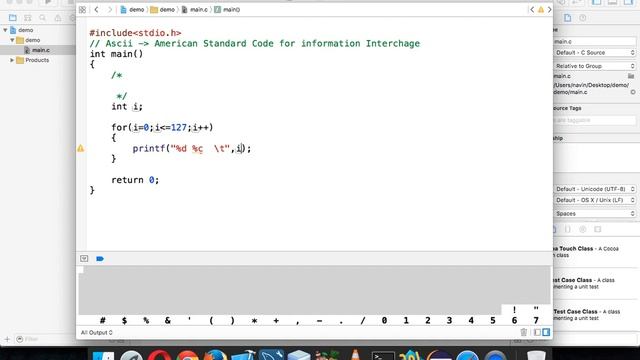
Task: Click the for loop line
Action: (x=162, y=127)
